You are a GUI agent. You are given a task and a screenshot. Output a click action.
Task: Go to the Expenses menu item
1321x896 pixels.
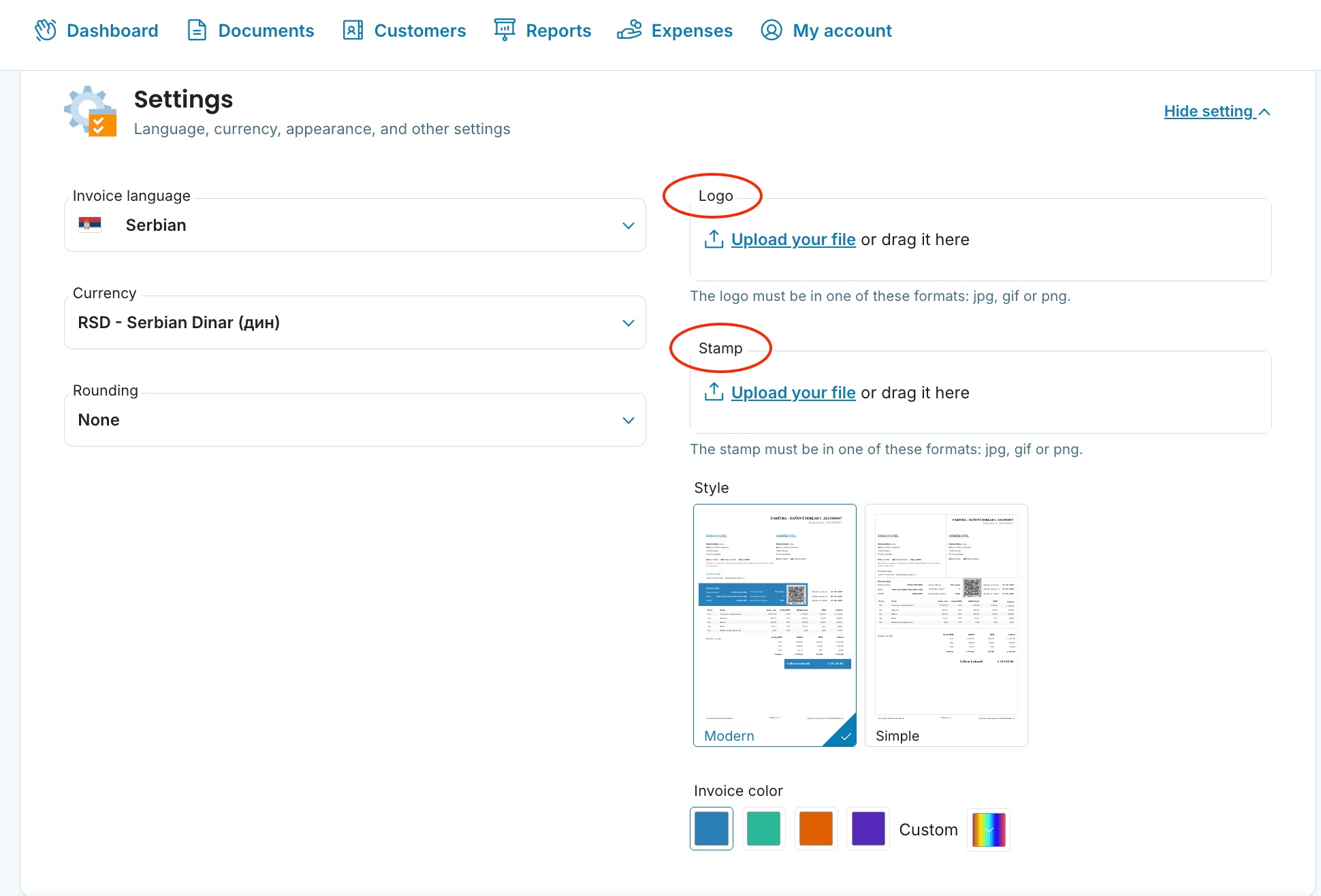point(691,31)
